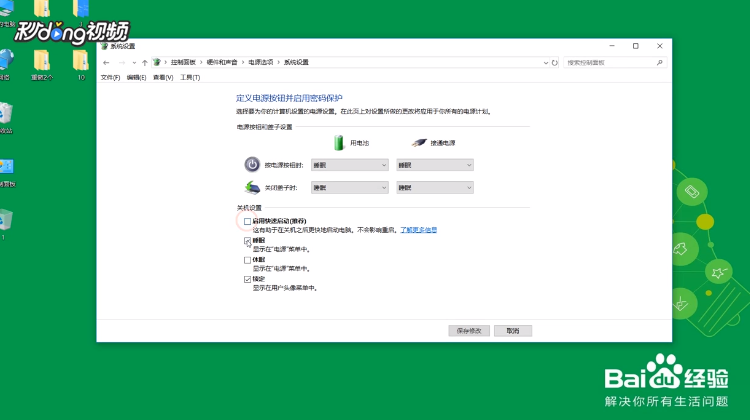Click 控制面板 in the breadcrumb
Screen dimensions: 750x420
[x=183, y=62]
